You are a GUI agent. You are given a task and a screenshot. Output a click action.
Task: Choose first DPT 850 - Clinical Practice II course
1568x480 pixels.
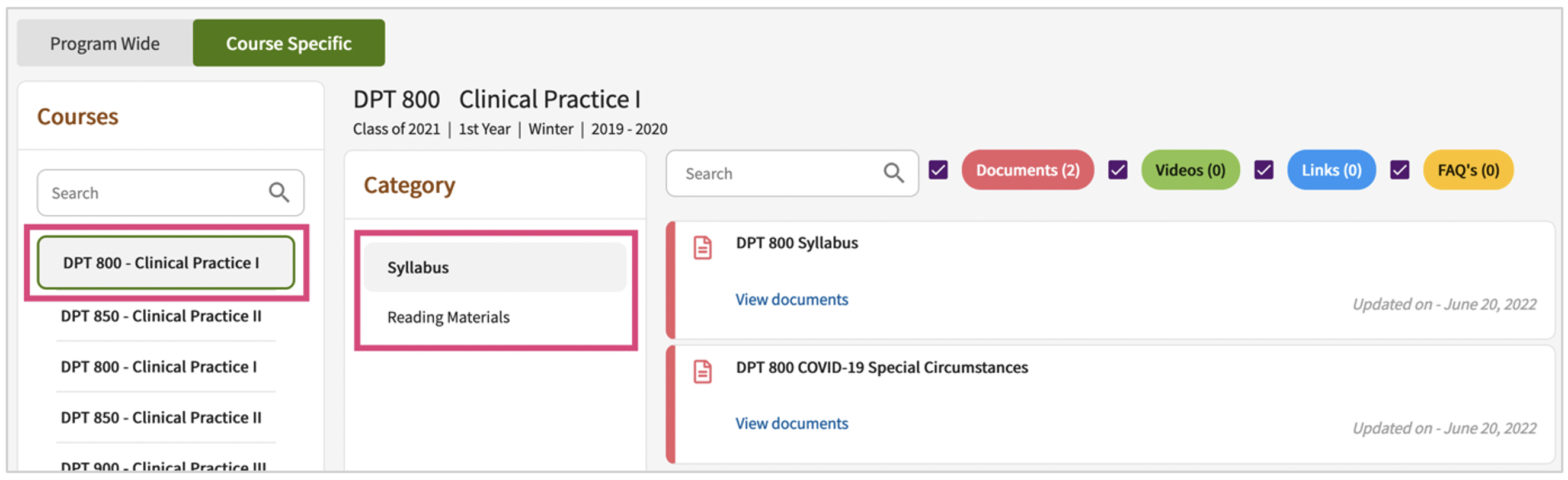(161, 316)
